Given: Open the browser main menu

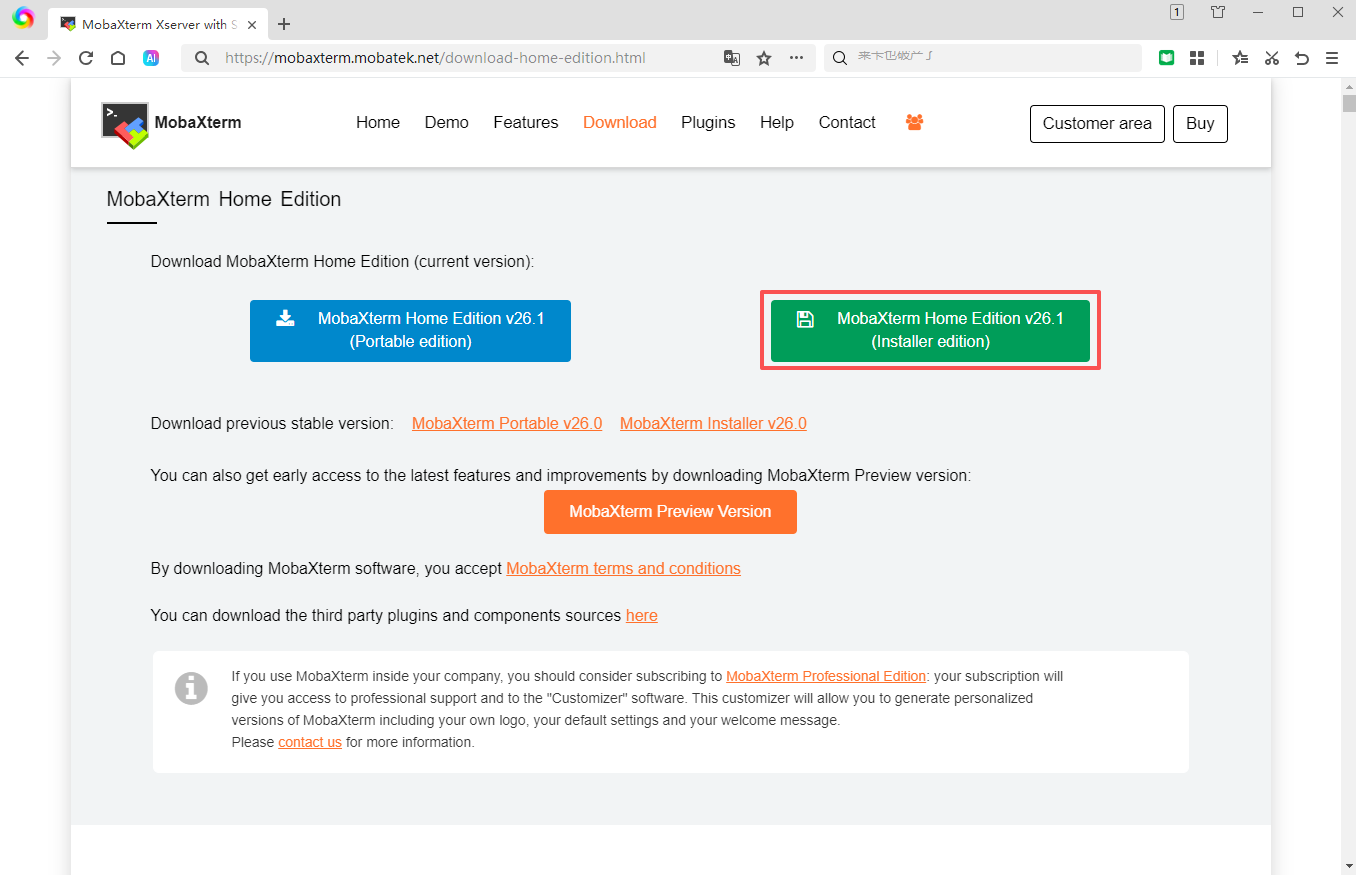Looking at the screenshot, I should pyautogui.click(x=1332, y=58).
